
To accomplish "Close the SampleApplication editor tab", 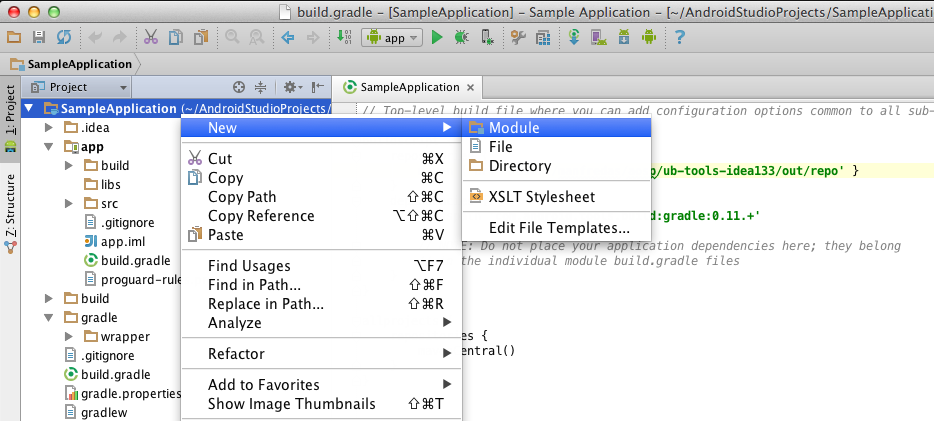I will click(471, 88).
